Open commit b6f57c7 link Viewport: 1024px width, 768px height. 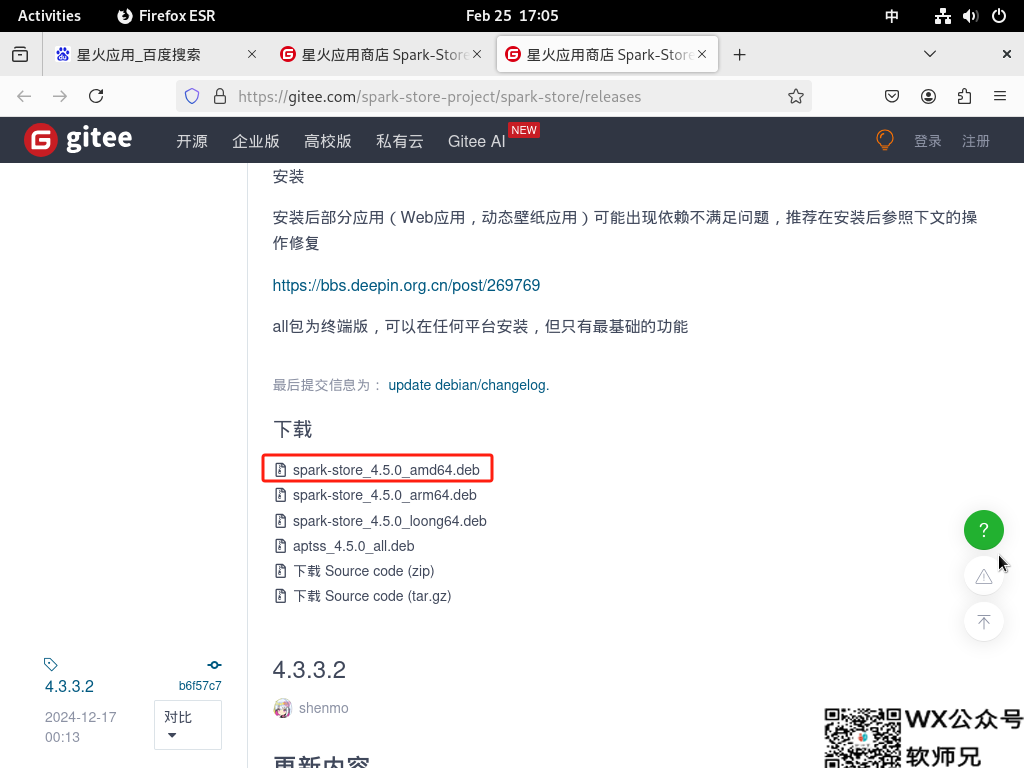pos(200,686)
